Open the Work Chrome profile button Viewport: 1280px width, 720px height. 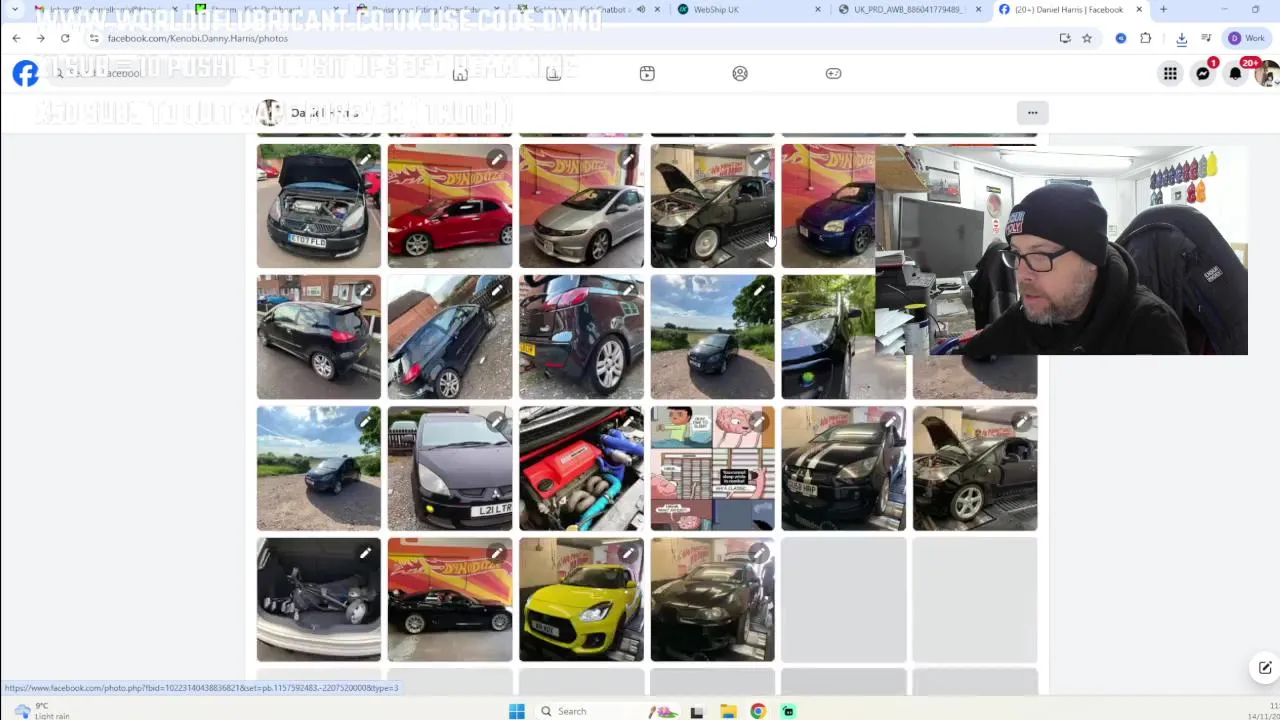pos(1246,38)
